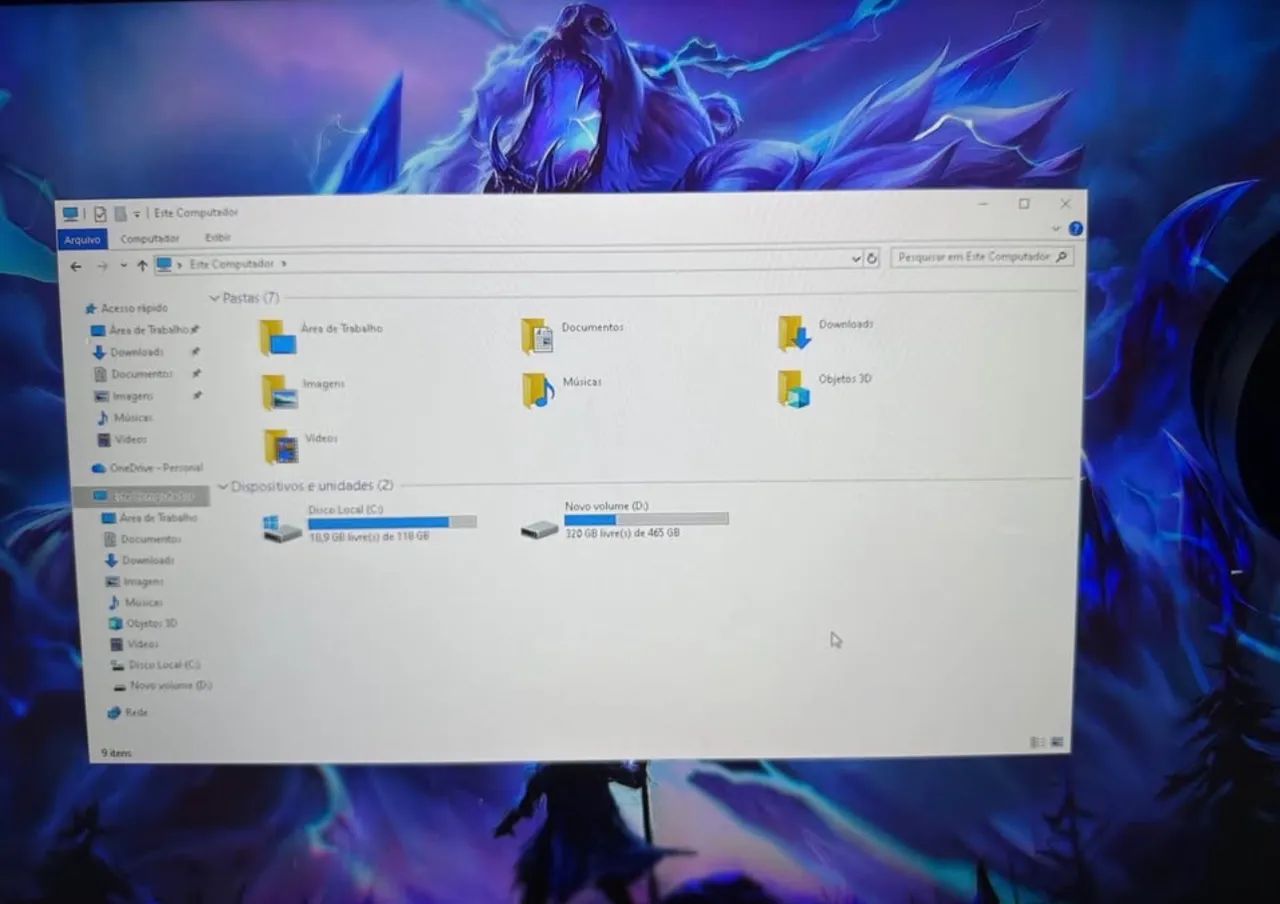Image resolution: width=1280 pixels, height=904 pixels.
Task: Select the Músicas folder icon
Action: 538,390
